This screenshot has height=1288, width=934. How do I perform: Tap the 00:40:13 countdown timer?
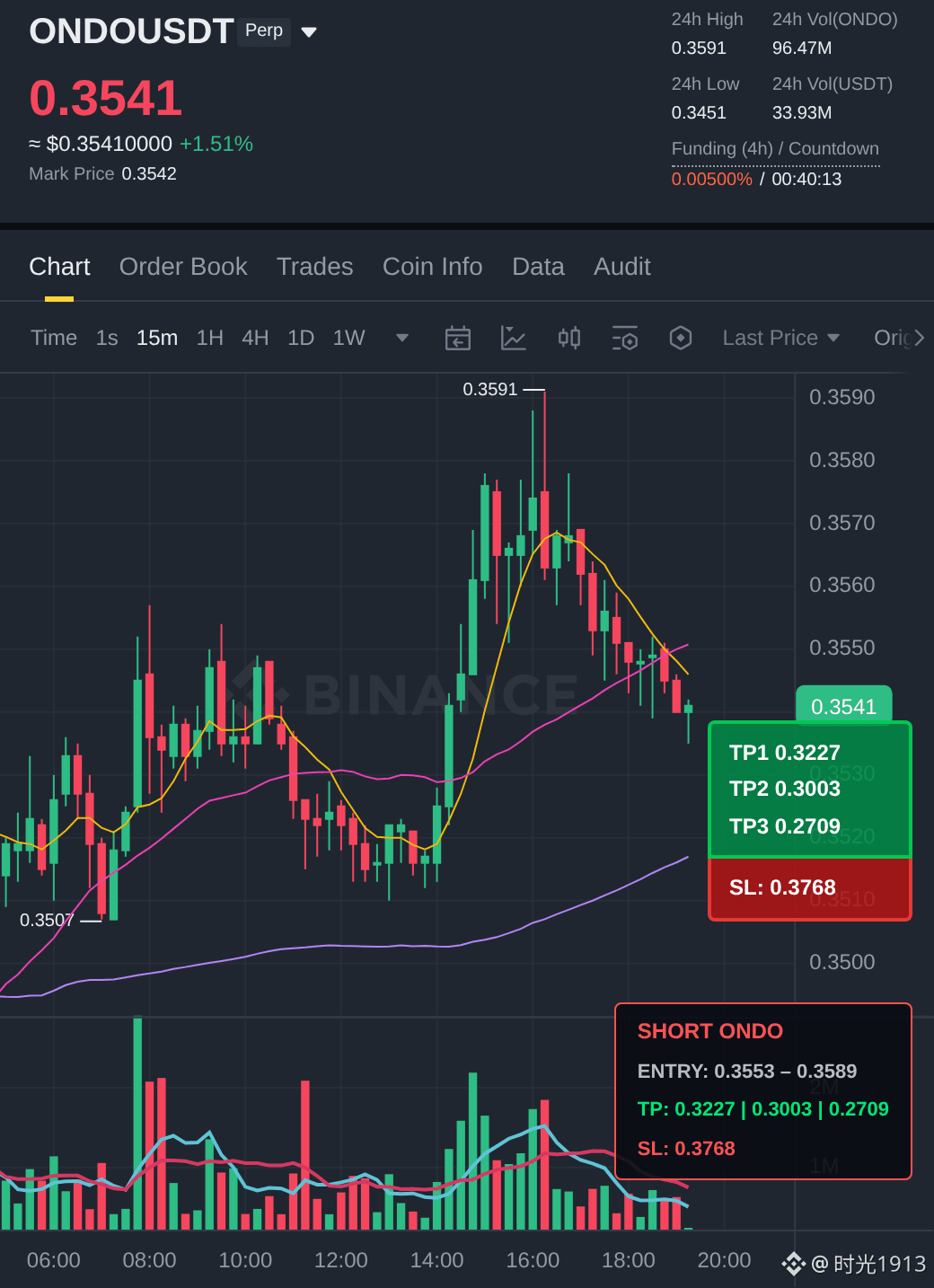[806, 179]
